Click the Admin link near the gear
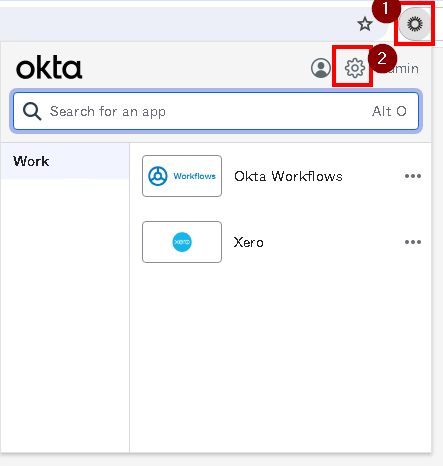The image size is (443, 466). (404, 69)
